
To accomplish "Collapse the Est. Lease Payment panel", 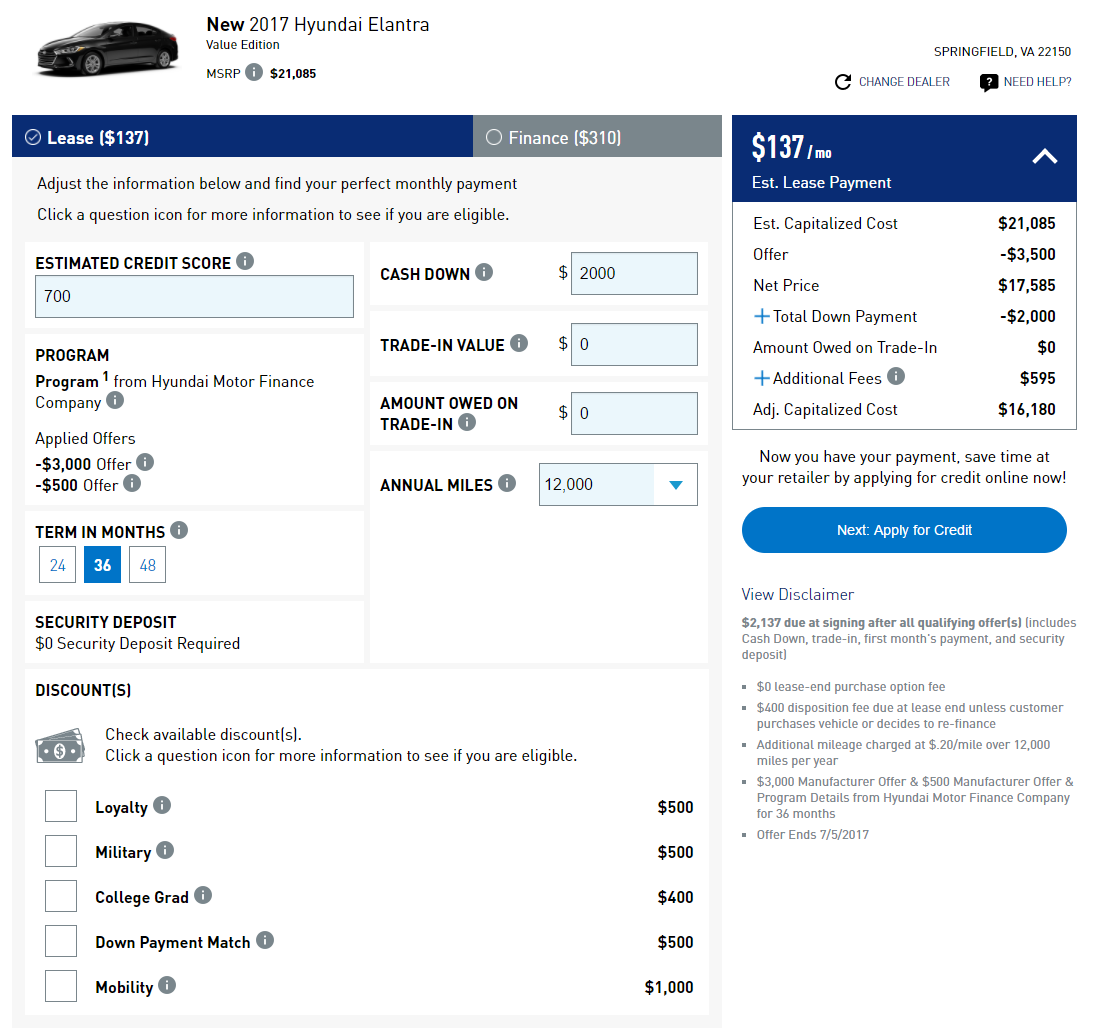I will tap(1044, 156).
